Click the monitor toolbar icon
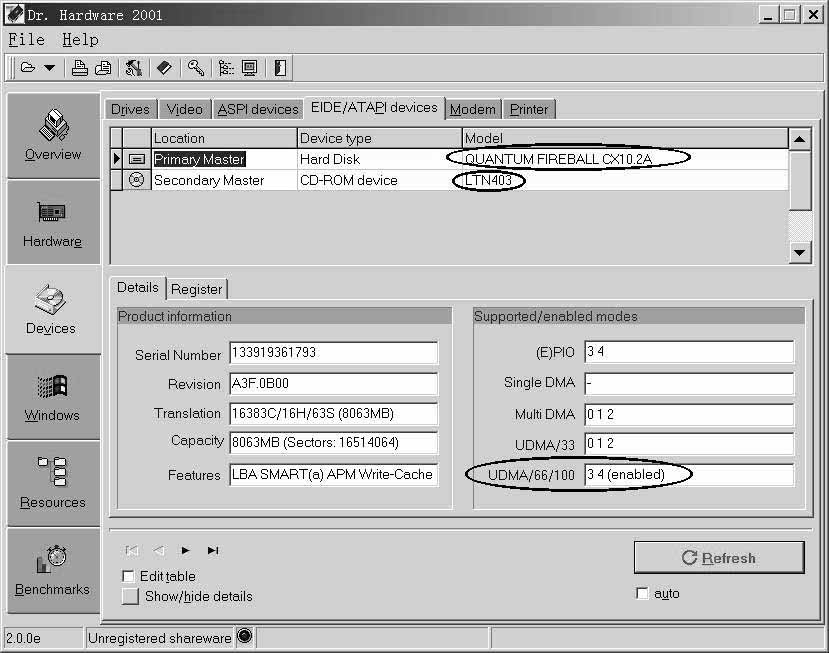This screenshot has width=829, height=653. tap(249, 68)
